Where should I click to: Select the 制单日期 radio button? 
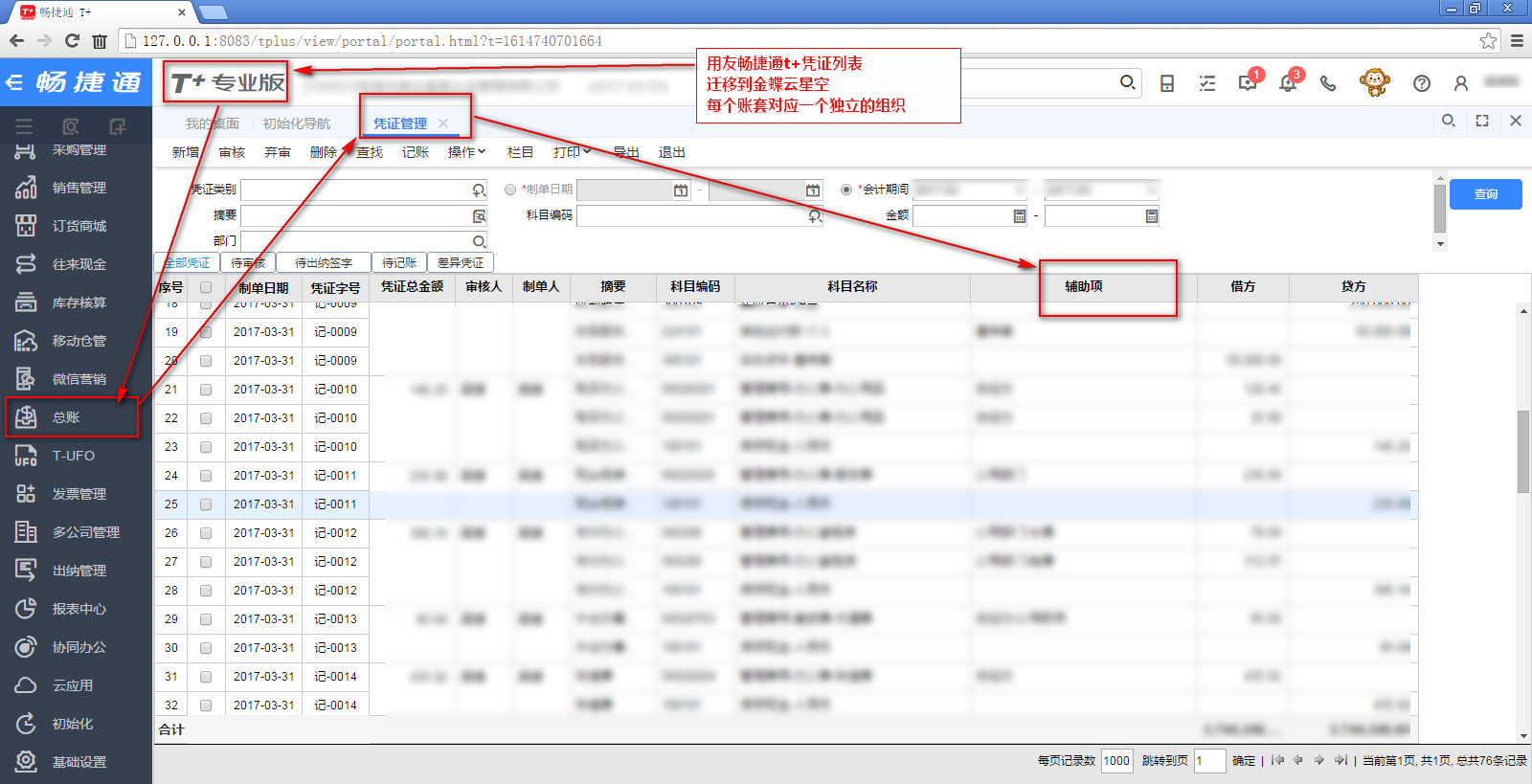[x=510, y=190]
